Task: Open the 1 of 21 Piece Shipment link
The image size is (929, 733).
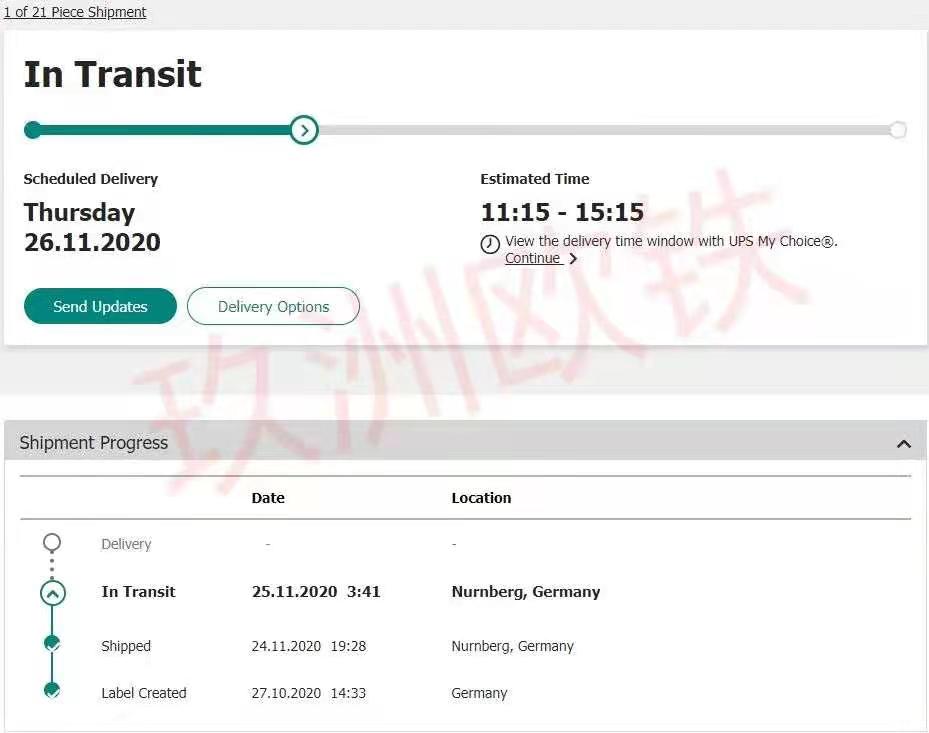Action: click(75, 12)
